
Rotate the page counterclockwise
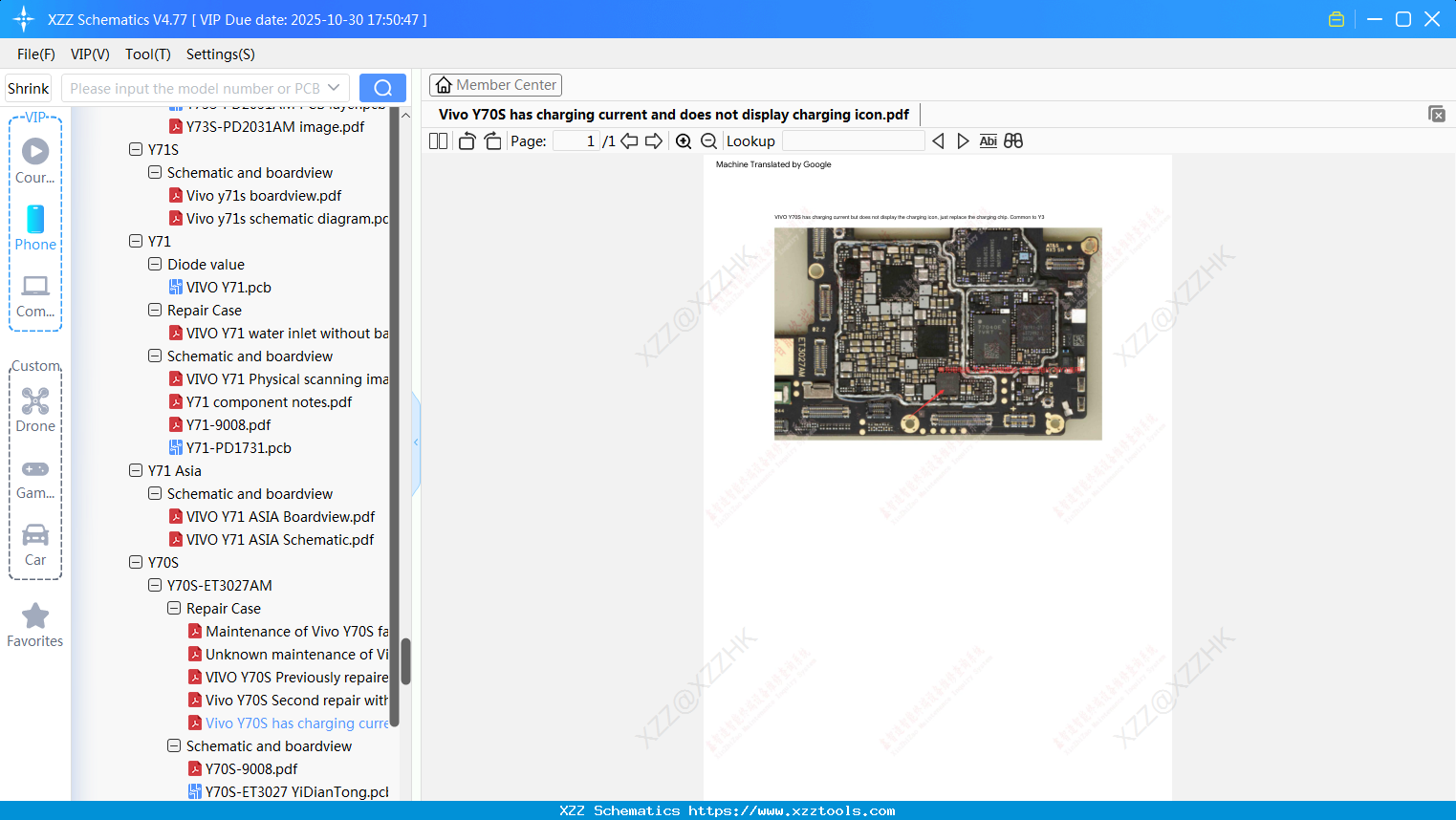click(467, 141)
